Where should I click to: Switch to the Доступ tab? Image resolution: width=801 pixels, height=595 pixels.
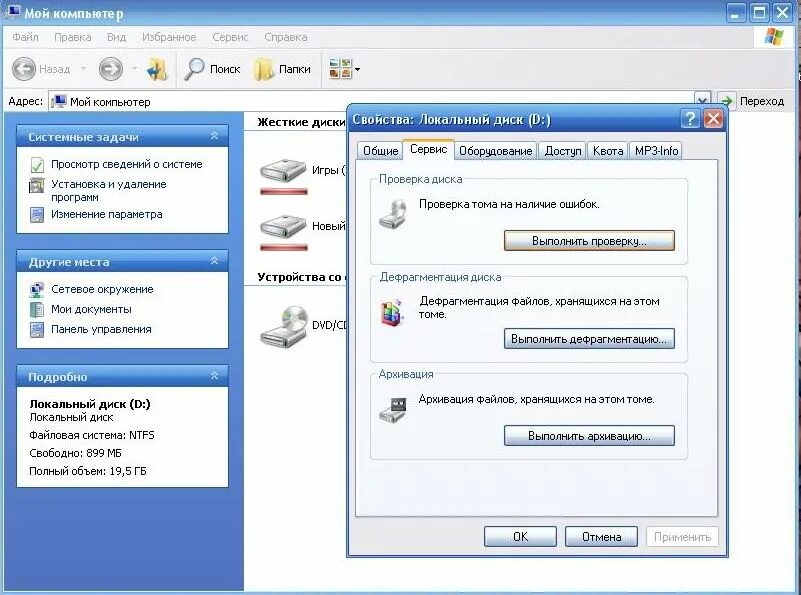563,151
